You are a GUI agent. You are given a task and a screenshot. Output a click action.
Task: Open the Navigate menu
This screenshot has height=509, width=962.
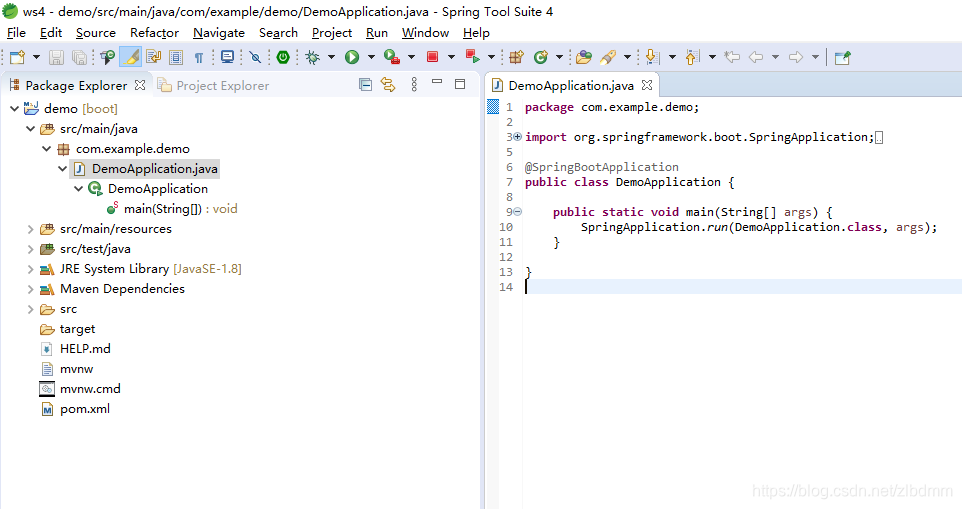(x=218, y=33)
